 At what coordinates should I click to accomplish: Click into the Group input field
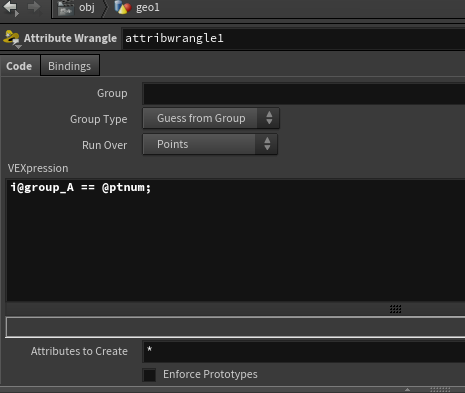(304, 94)
